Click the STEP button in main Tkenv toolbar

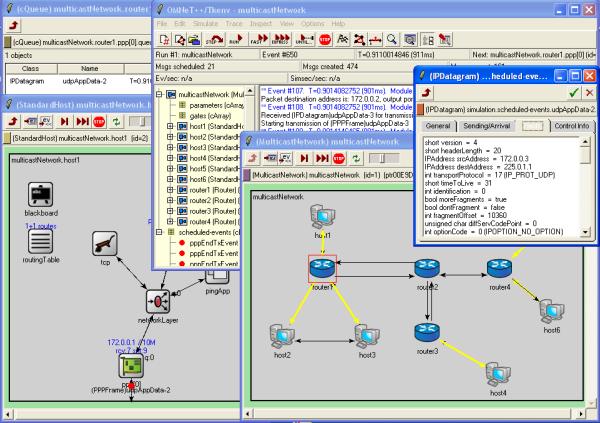(215, 39)
